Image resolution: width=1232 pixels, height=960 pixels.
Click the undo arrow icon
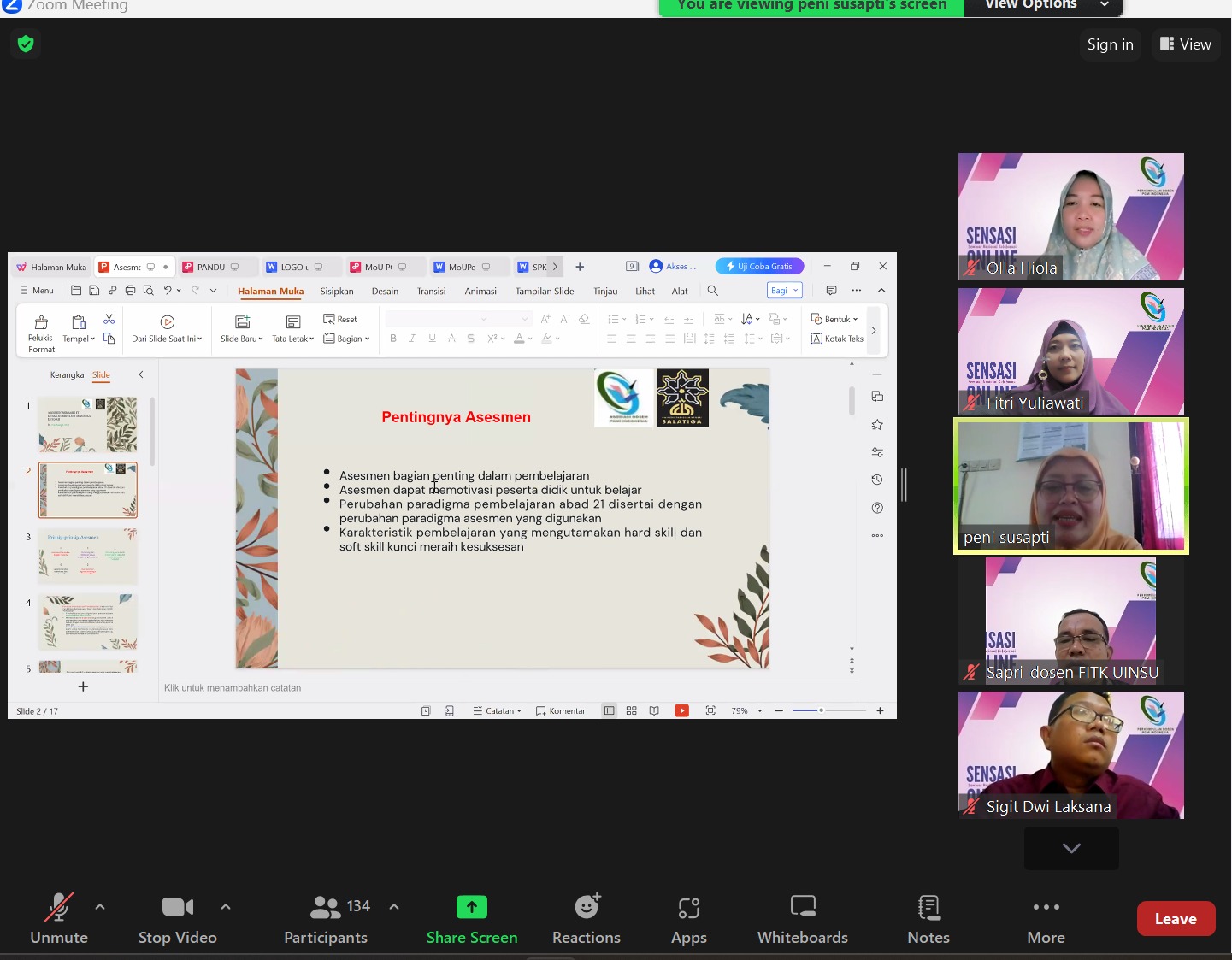(168, 291)
